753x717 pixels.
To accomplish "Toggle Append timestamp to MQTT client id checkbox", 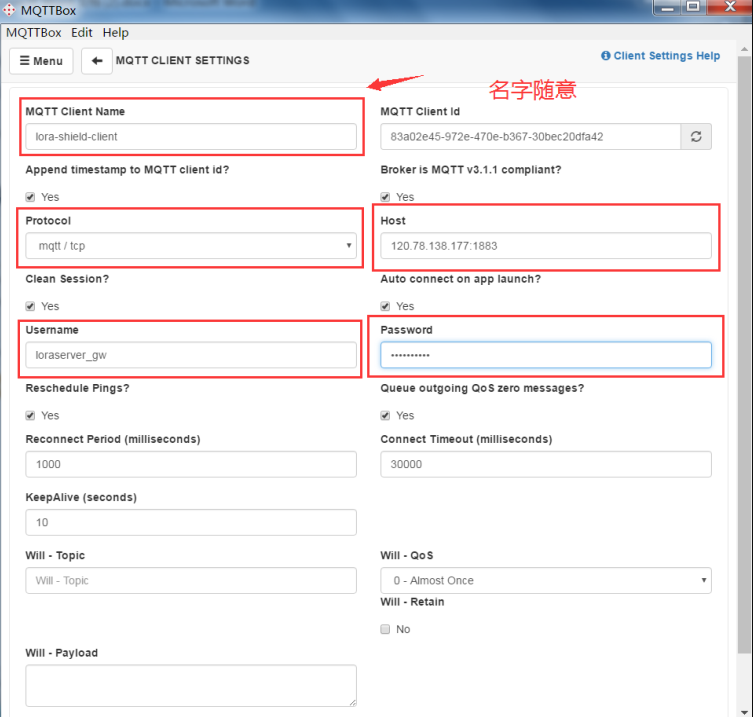I will (x=30, y=197).
